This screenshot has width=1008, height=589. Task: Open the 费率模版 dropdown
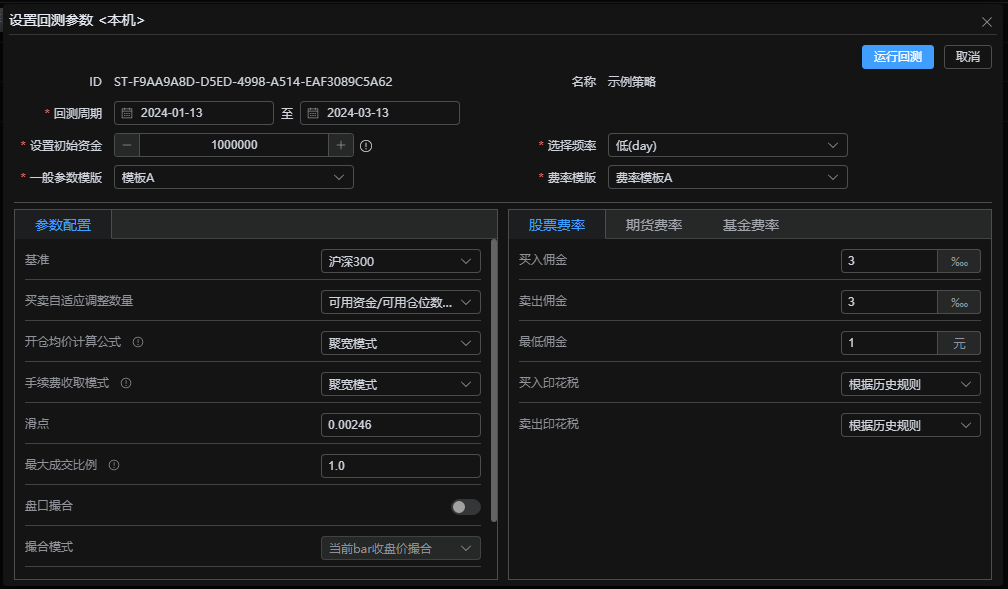pyautogui.click(x=727, y=177)
